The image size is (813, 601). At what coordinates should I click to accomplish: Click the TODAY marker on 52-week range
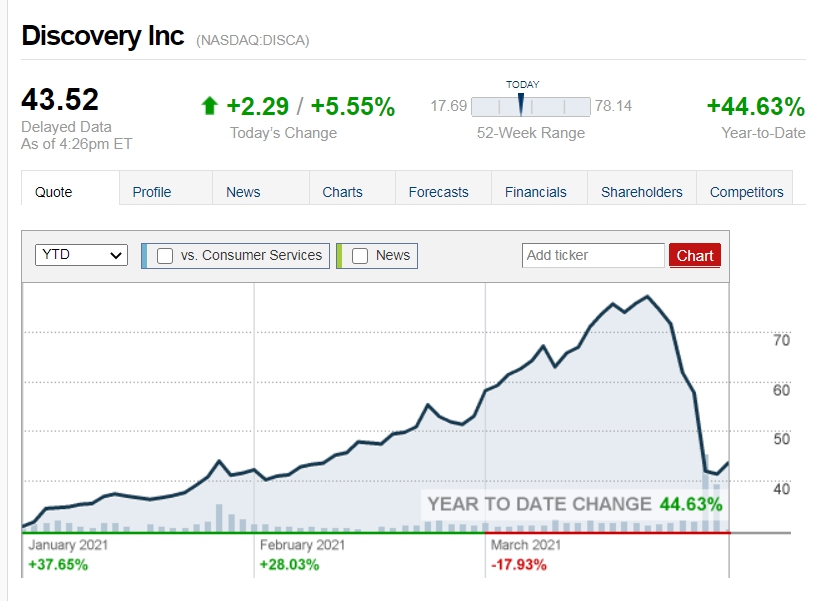521,104
